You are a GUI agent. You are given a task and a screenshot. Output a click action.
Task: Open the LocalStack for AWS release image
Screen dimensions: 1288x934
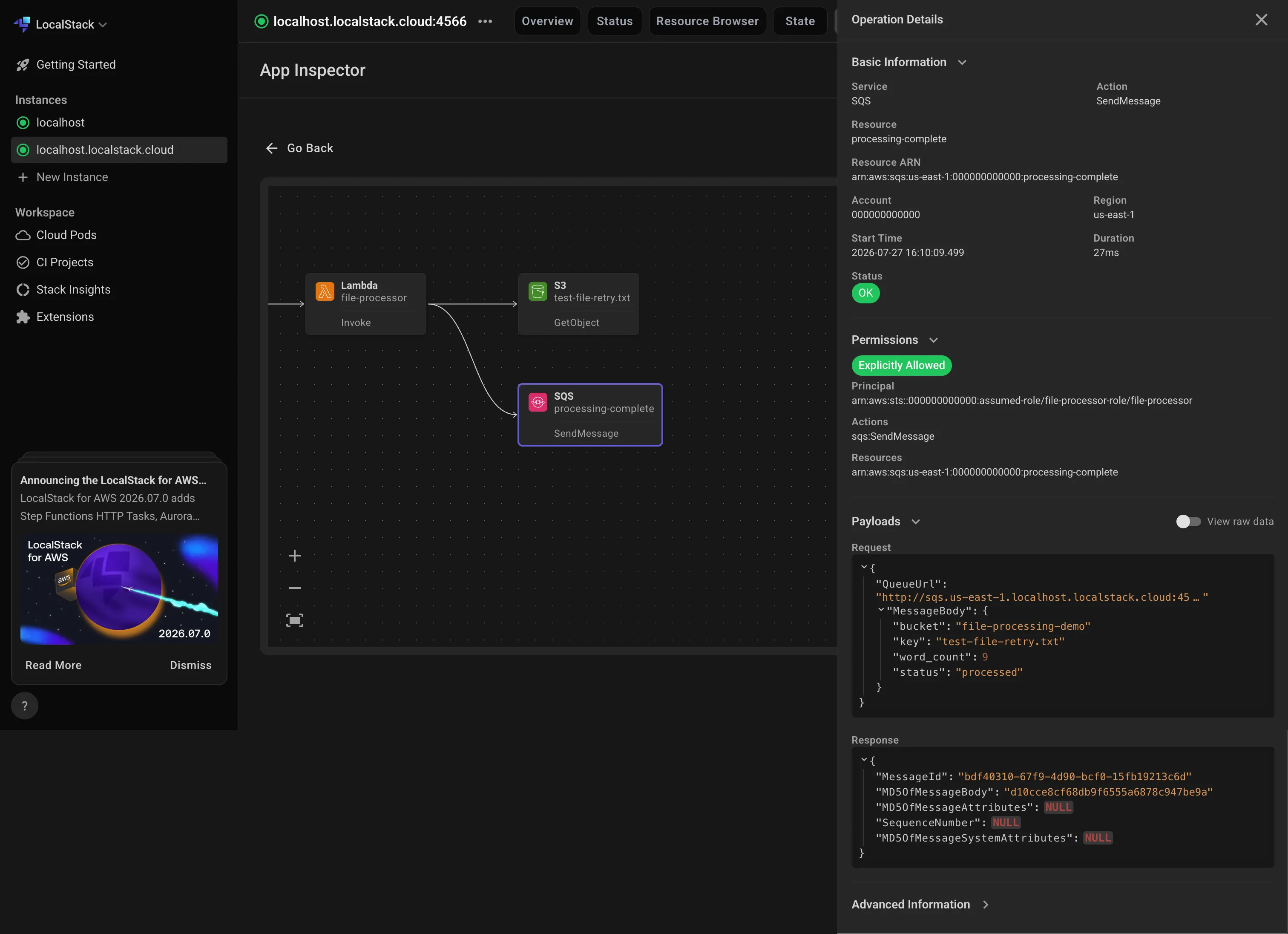coord(119,589)
